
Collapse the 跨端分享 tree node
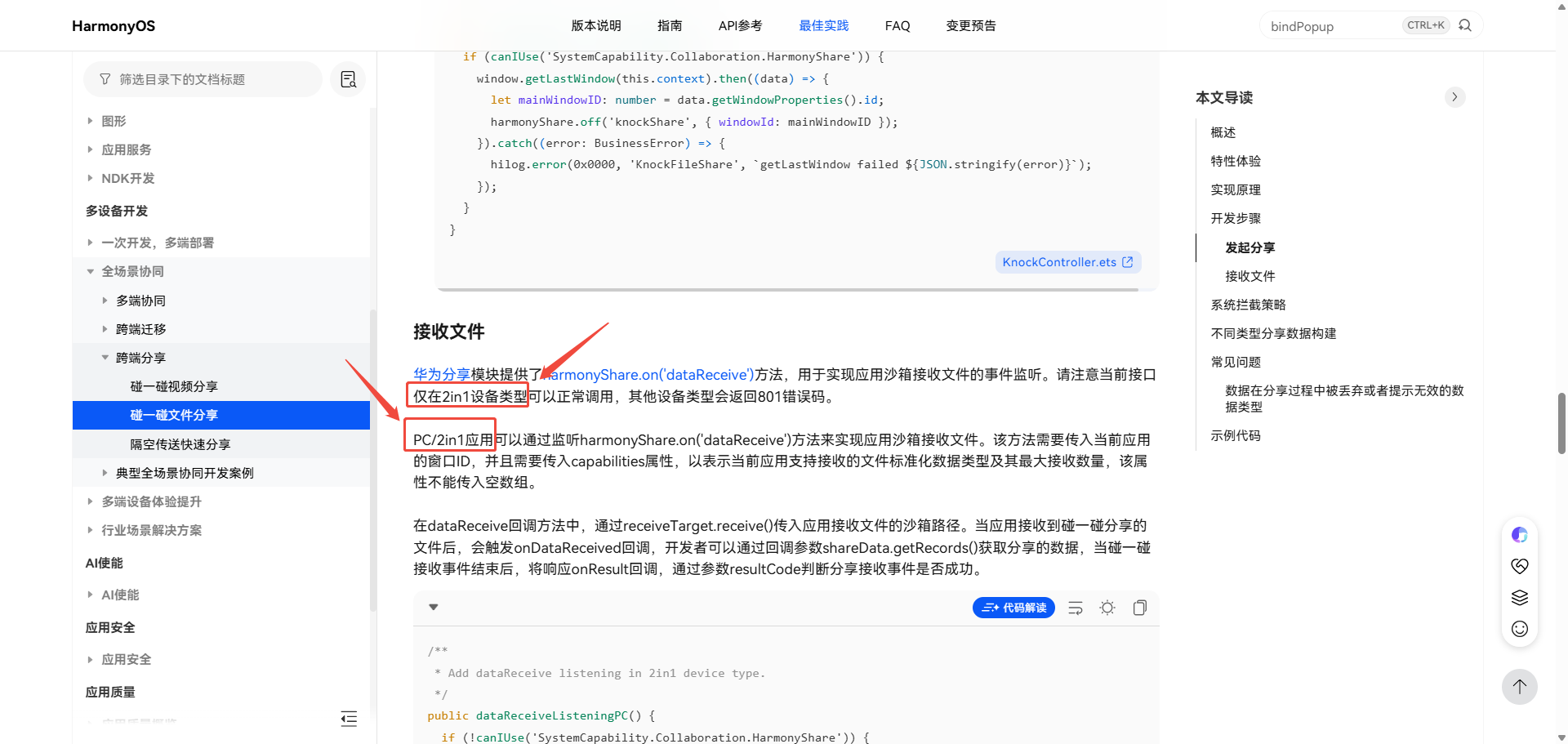coord(105,358)
